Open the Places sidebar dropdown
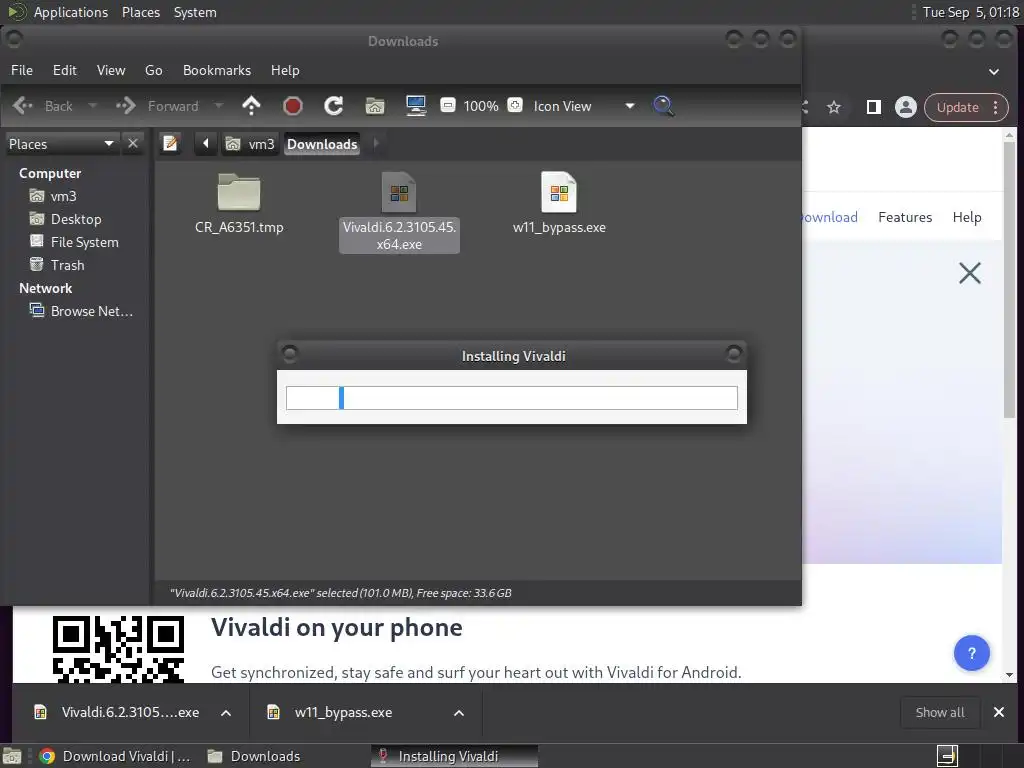This screenshot has width=1024, height=768. [x=61, y=144]
